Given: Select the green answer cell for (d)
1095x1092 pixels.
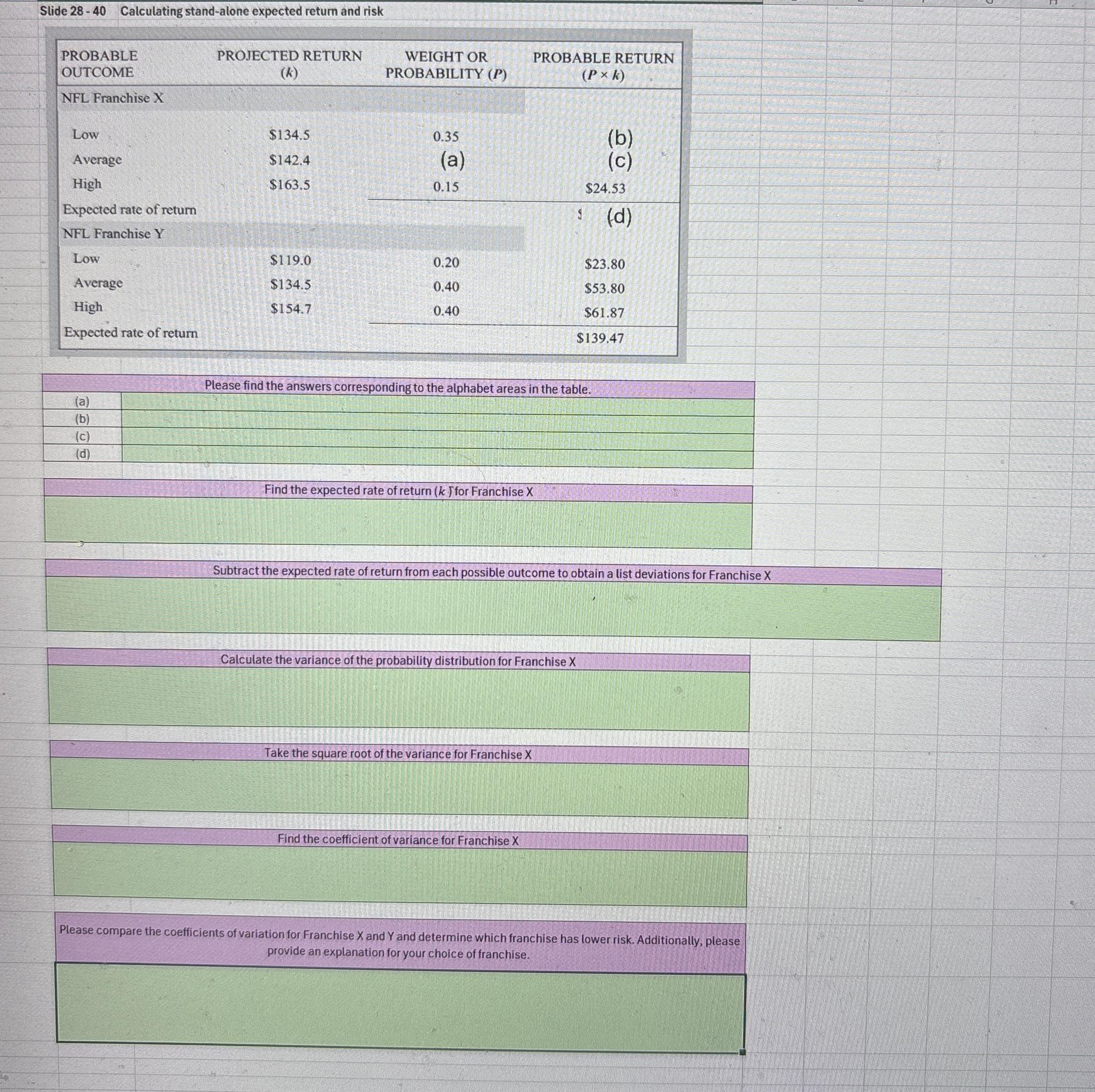Looking at the screenshot, I should (436, 454).
